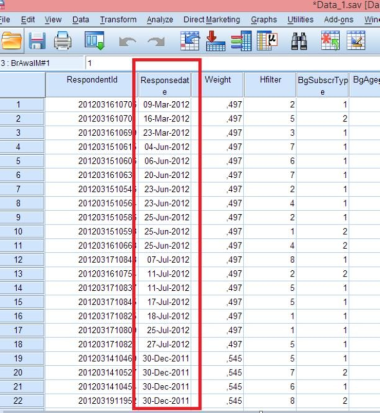Viewport: 380px width, 413px height.
Task: Click the Find binoculars icon
Action: (299, 41)
